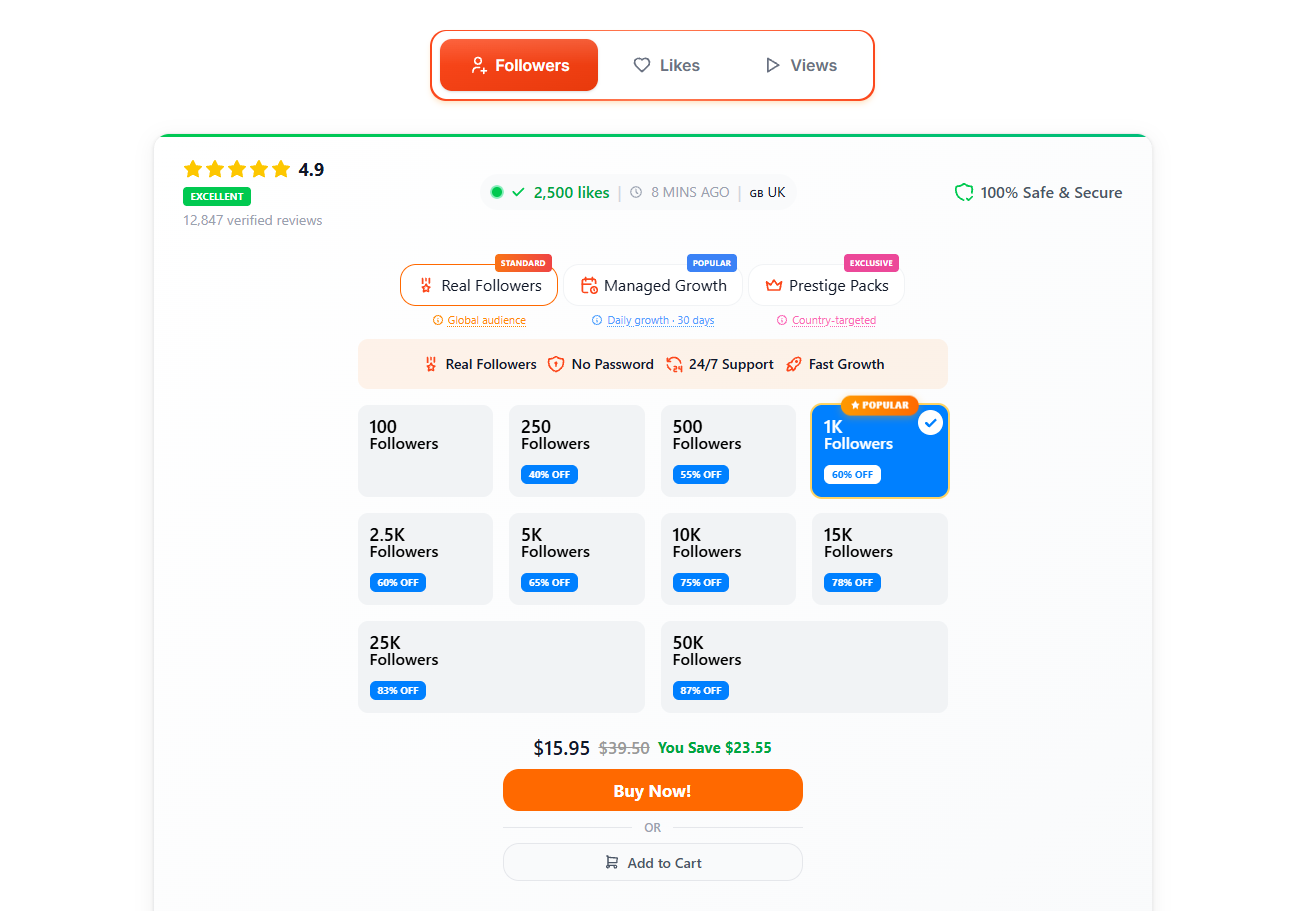The width and height of the screenshot is (1294, 911).
Task: Click the green shield Safe & Secure icon
Action: tap(964, 192)
